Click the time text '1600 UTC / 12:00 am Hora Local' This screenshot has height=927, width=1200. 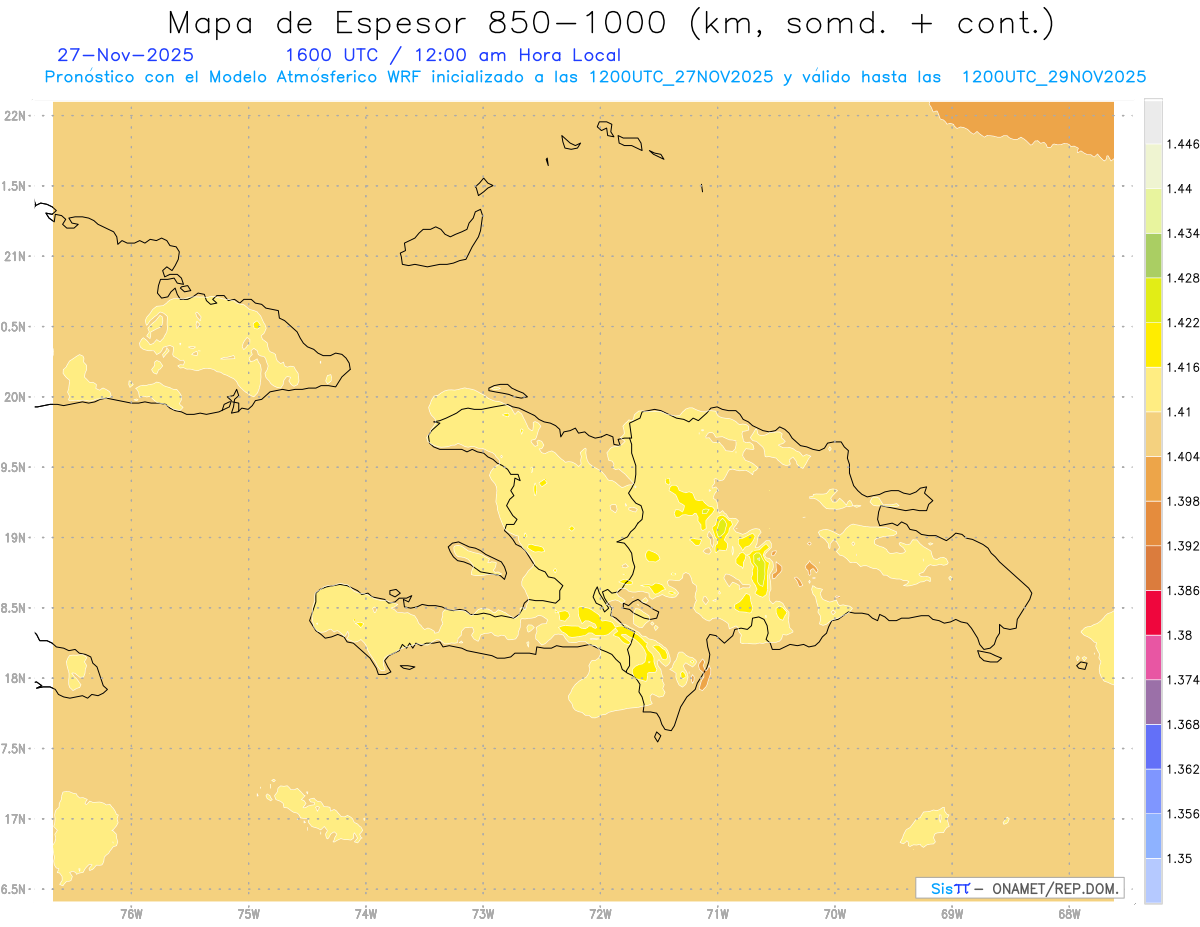tap(453, 55)
